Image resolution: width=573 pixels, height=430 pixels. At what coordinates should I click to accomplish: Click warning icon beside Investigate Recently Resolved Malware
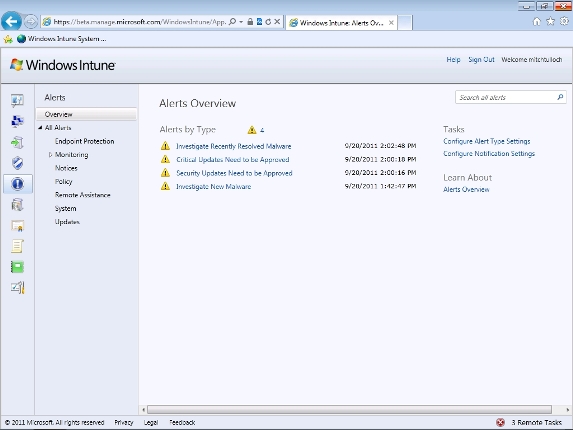click(165, 146)
